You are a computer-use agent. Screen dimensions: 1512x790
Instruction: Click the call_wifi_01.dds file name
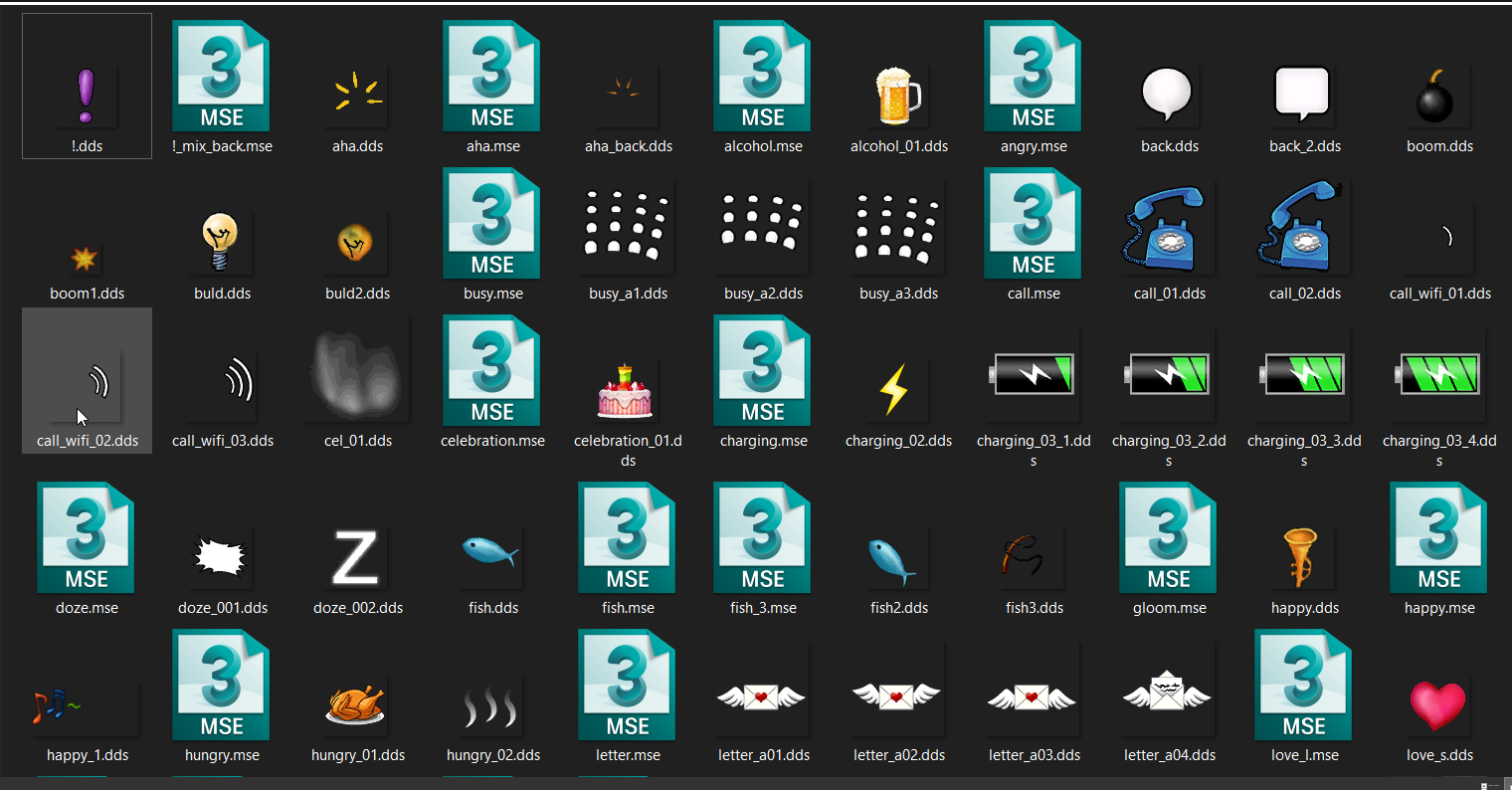pos(1439,294)
